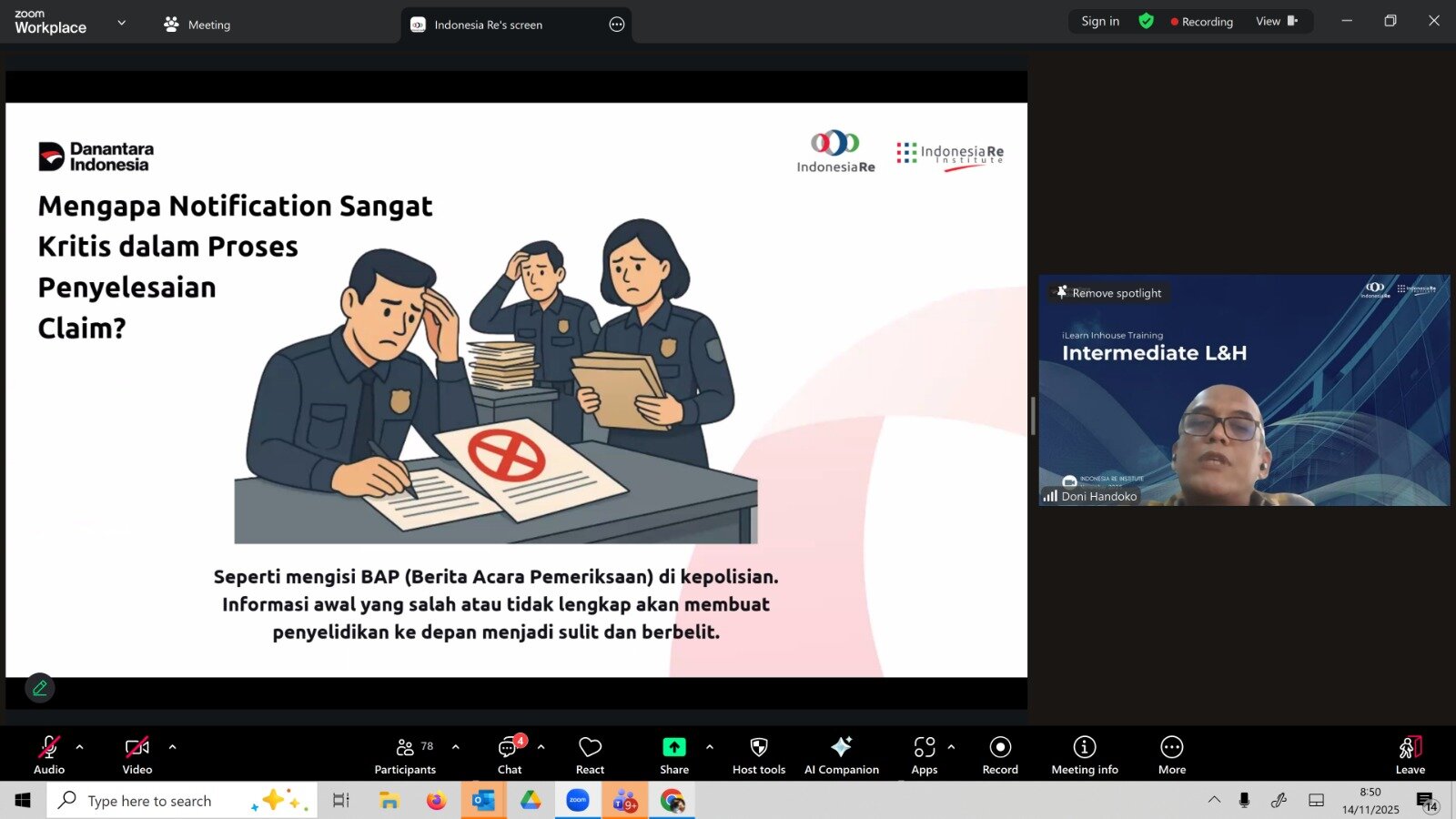
Task: Click the Sign in button
Action: coord(1099,21)
